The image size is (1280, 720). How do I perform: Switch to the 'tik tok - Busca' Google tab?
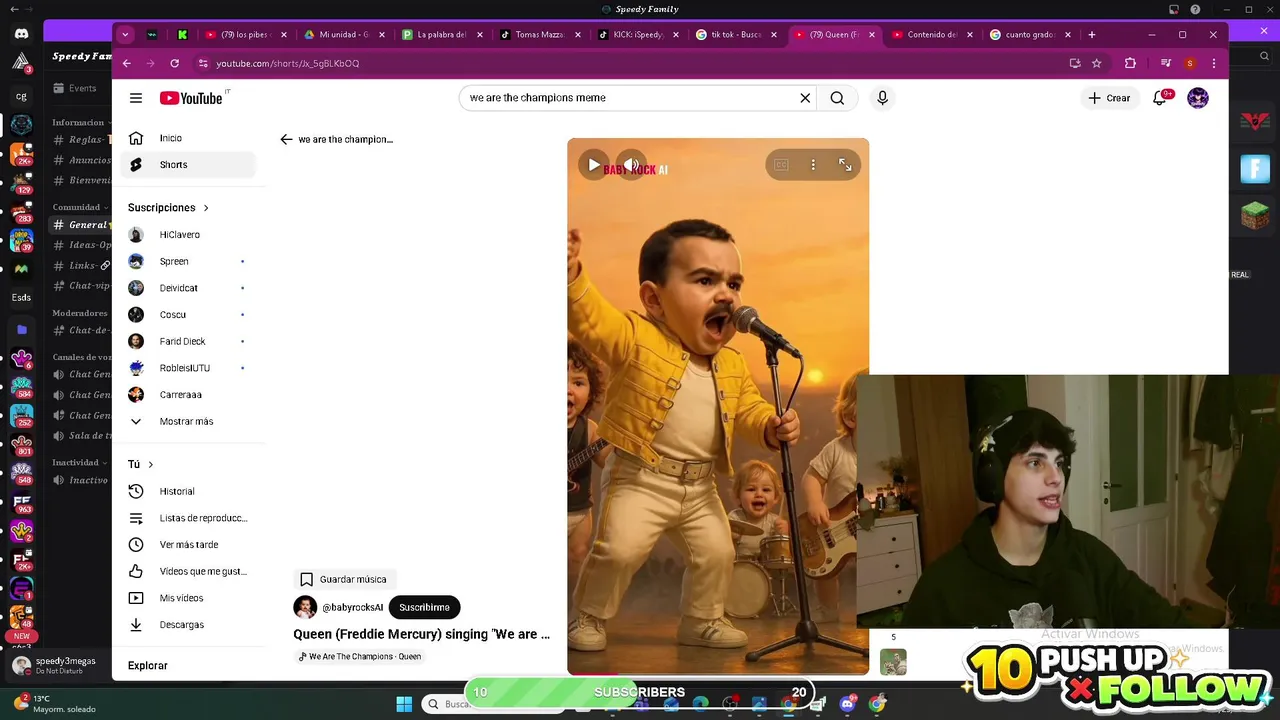pyautogui.click(x=736, y=34)
